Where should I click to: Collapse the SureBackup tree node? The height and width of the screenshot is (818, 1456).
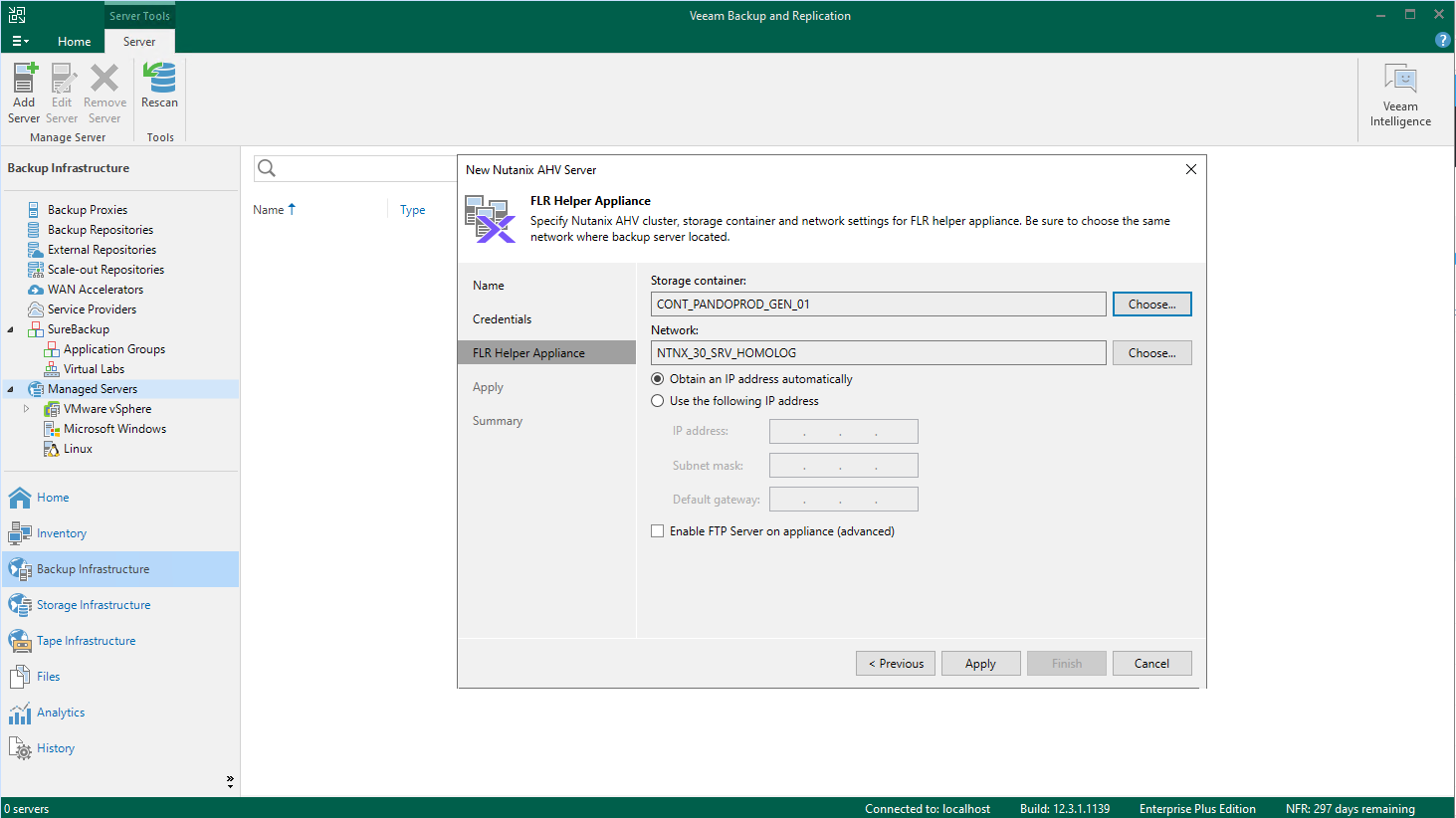click(x=11, y=329)
